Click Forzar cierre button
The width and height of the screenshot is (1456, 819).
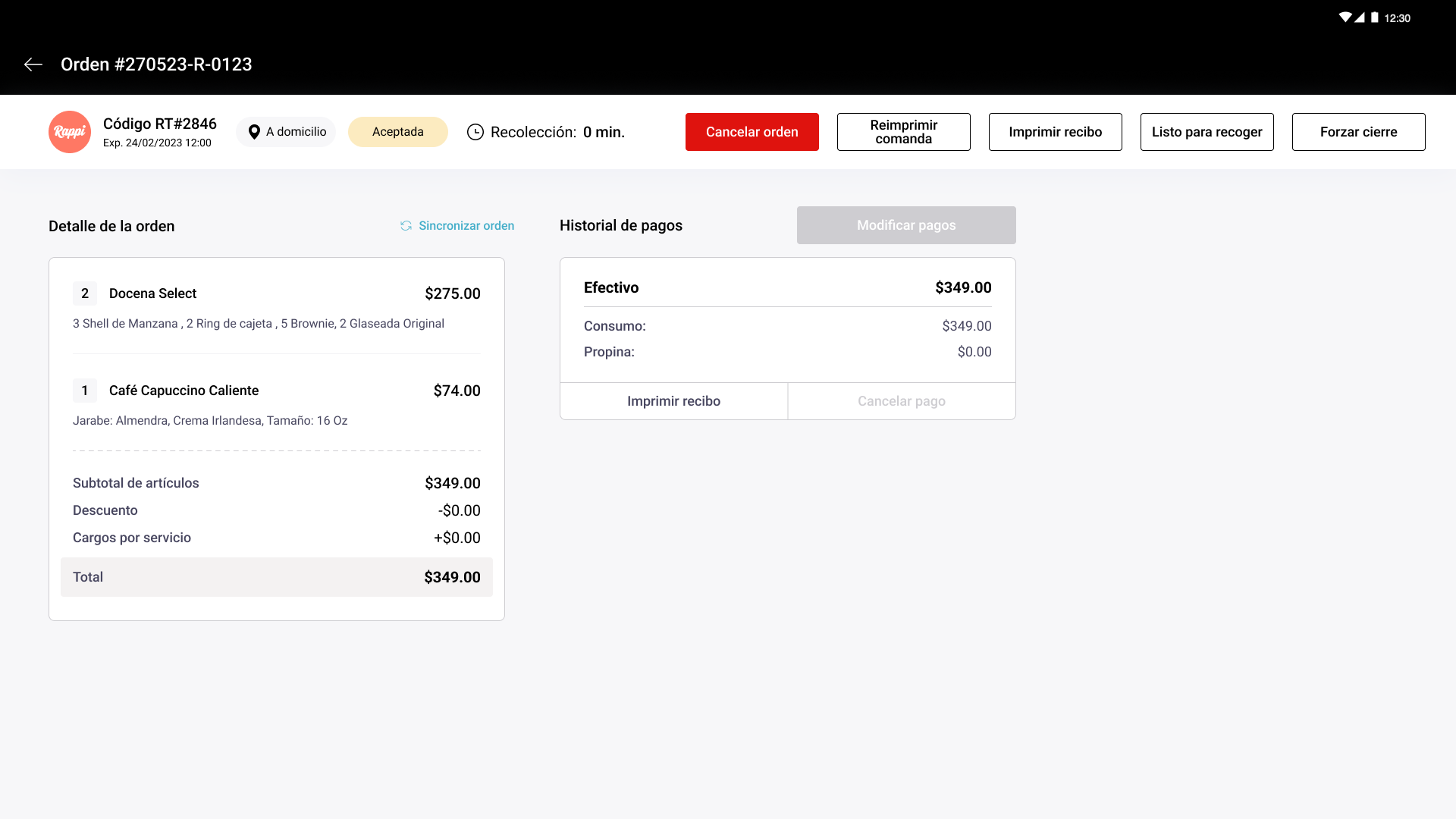coord(1359,132)
